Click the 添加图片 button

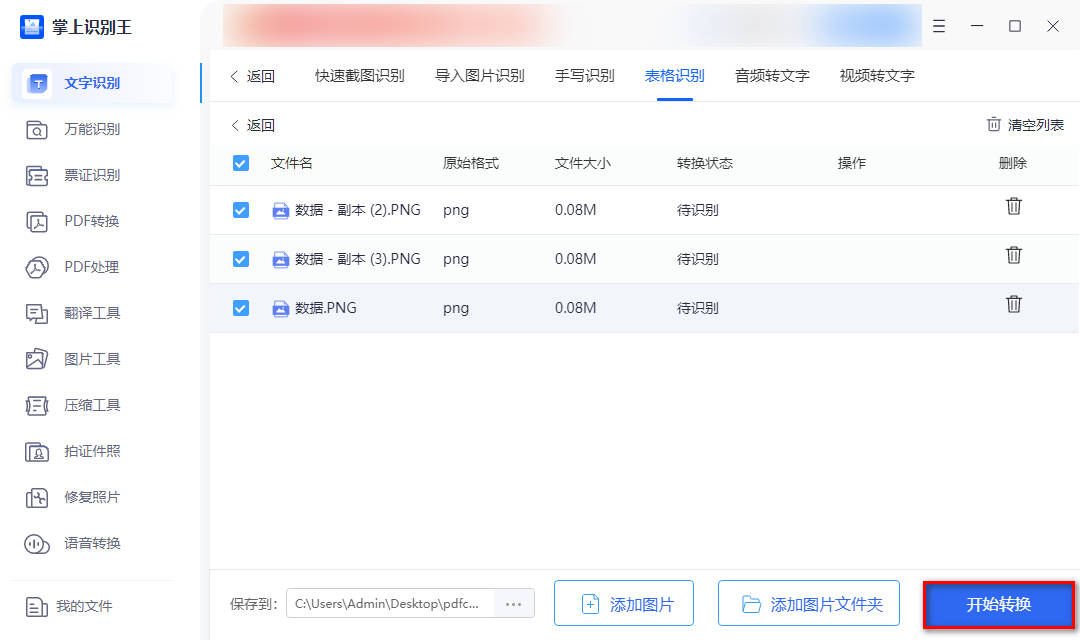pos(624,603)
